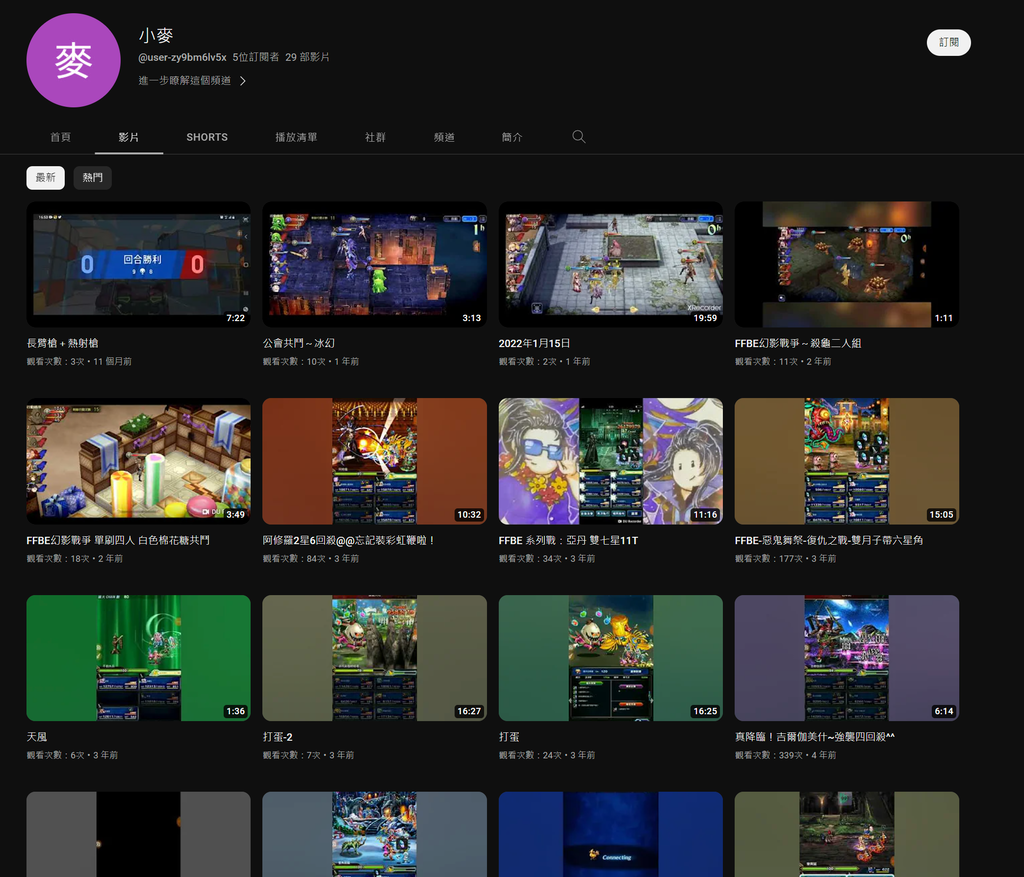Click the 29 部影片 count text

(x=308, y=57)
